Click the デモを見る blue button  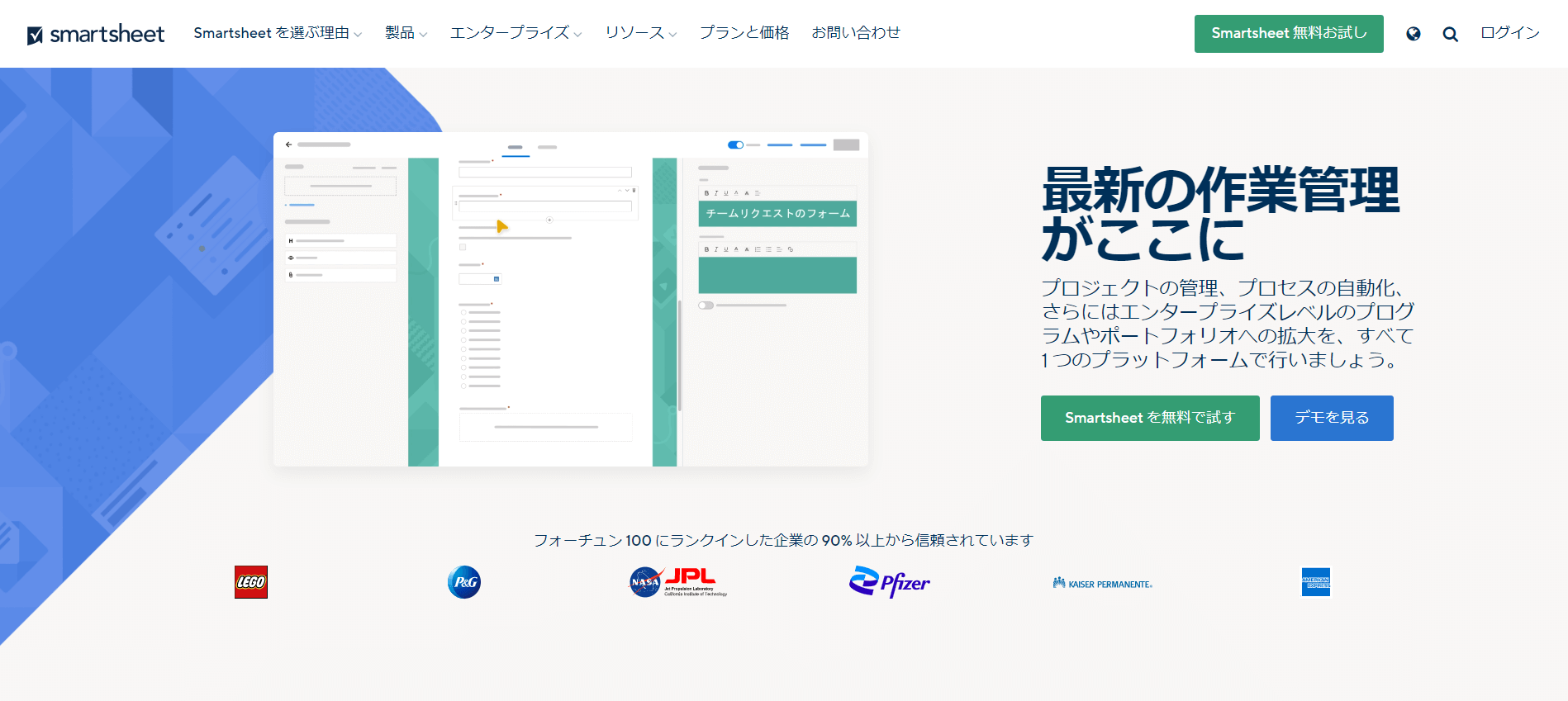pos(1332,418)
